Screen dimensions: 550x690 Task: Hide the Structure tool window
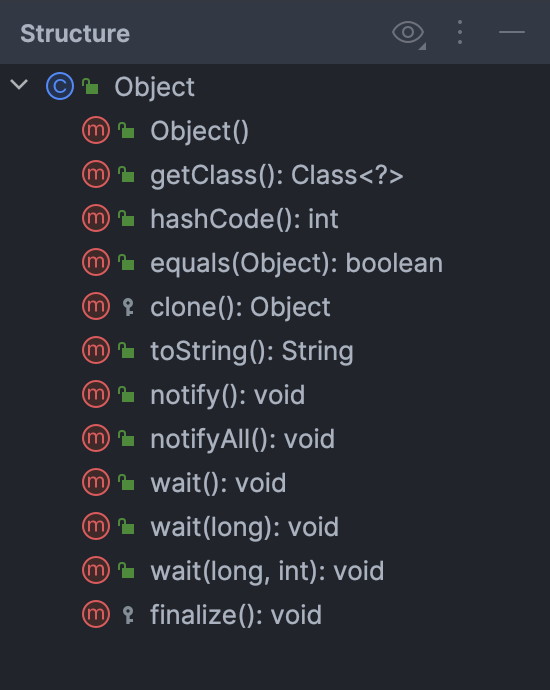(x=512, y=32)
